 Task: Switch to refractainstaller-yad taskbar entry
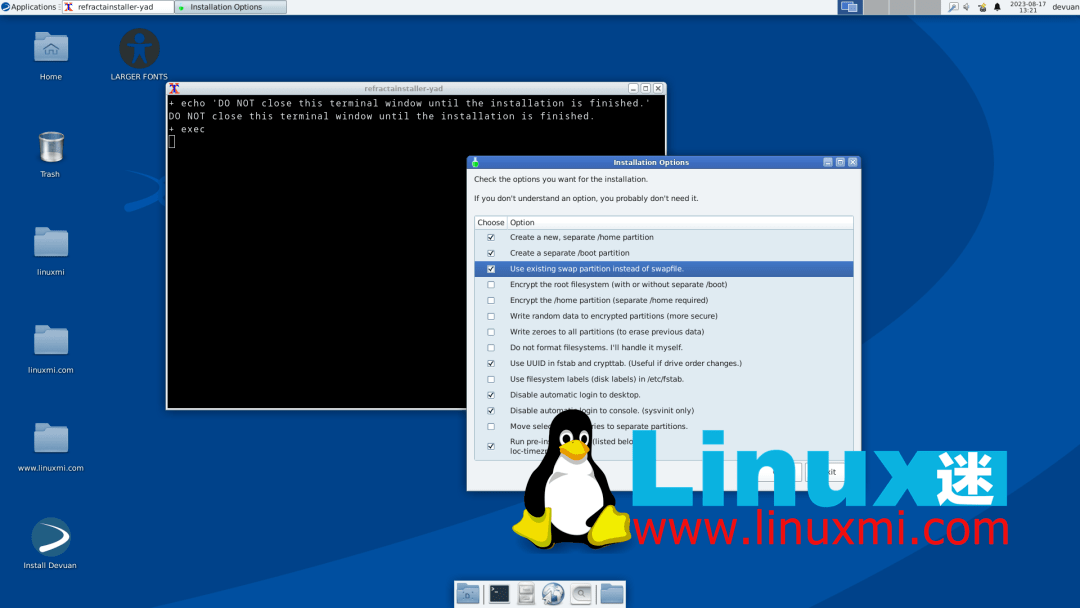point(117,7)
